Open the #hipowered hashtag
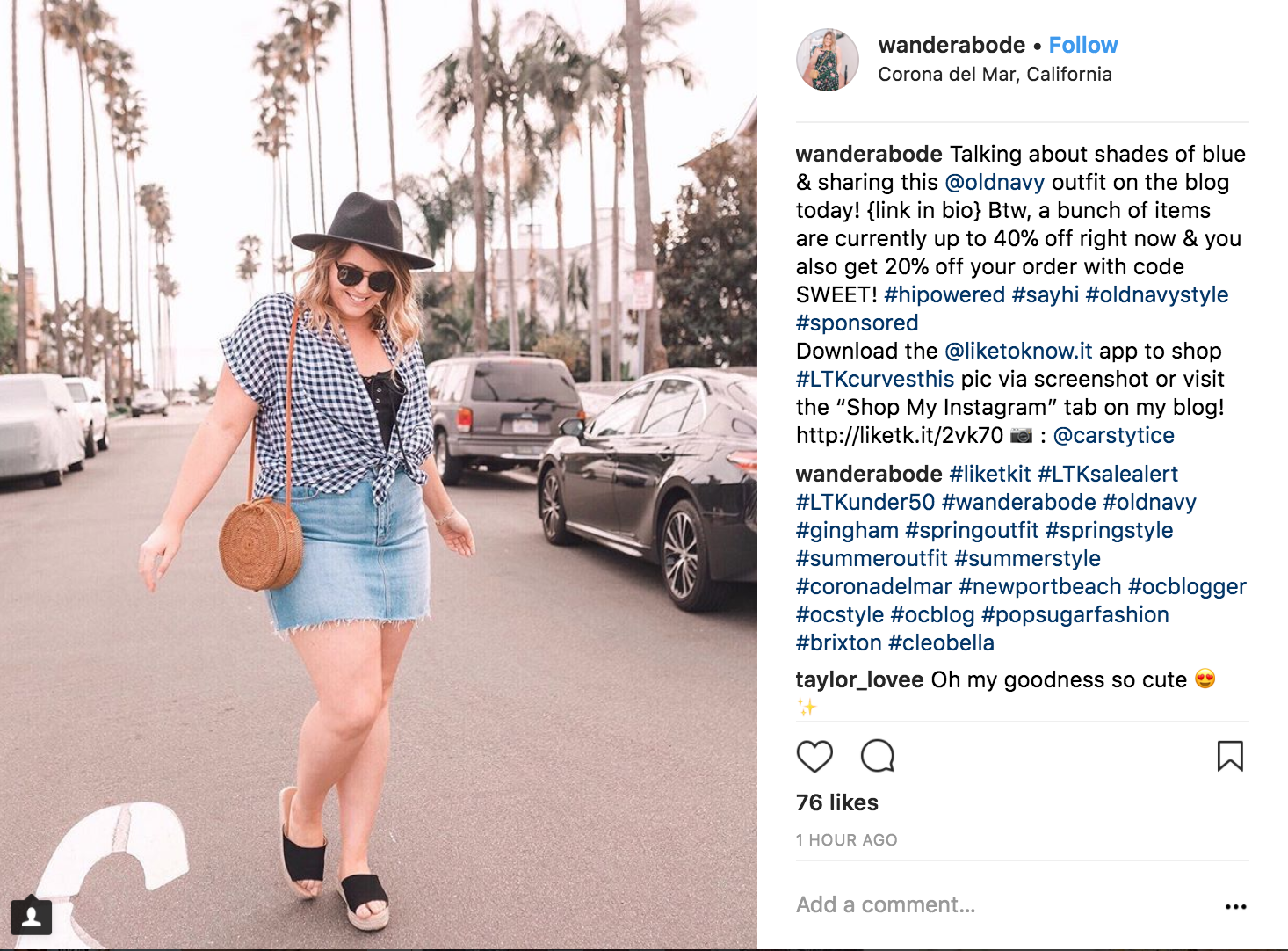The height and width of the screenshot is (951, 1288). 944,294
